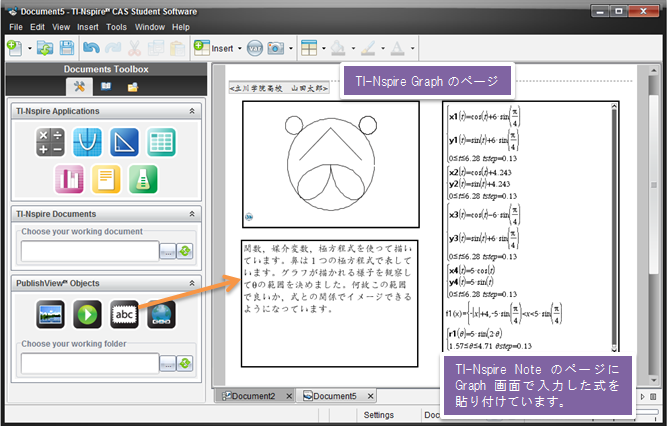
Task: Undo the last action
Action: tap(91, 48)
